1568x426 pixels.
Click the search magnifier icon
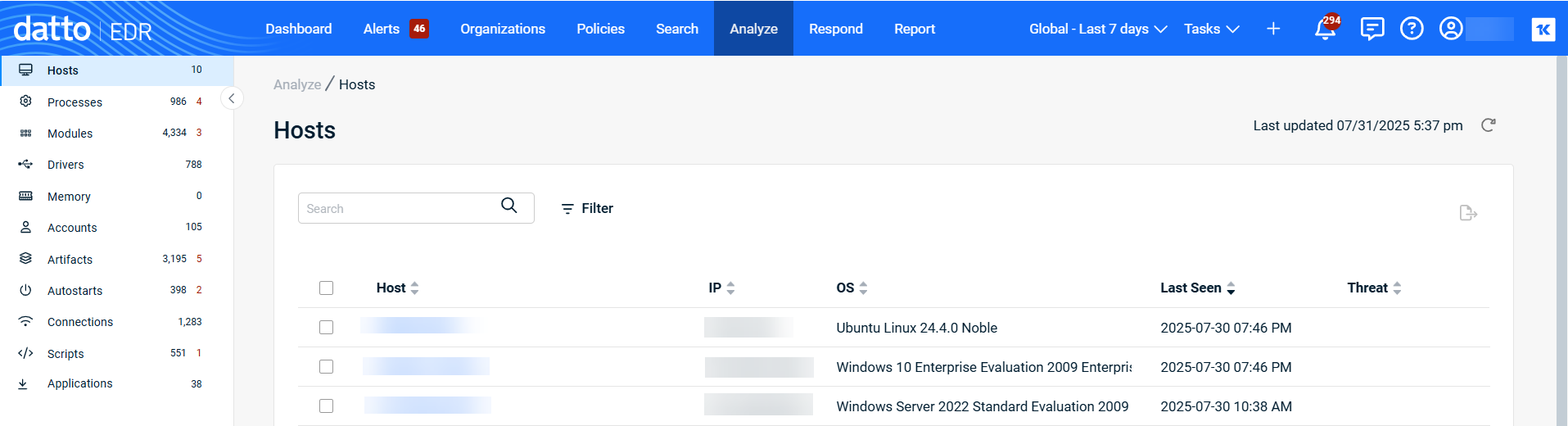pyautogui.click(x=509, y=206)
